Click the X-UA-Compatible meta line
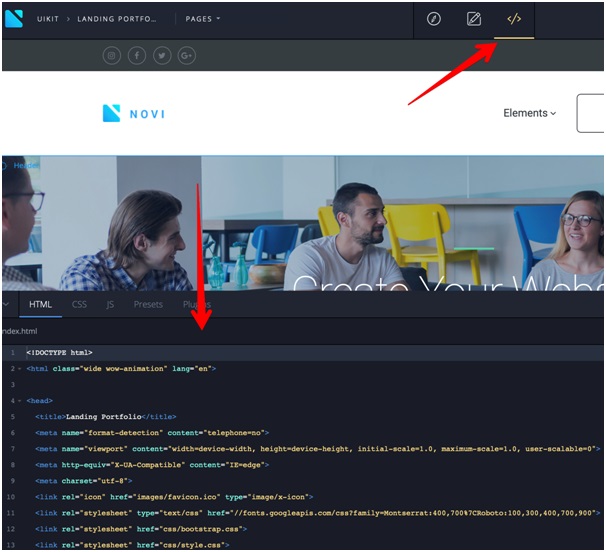Viewport: 606px width, 552px height. click(x=152, y=465)
